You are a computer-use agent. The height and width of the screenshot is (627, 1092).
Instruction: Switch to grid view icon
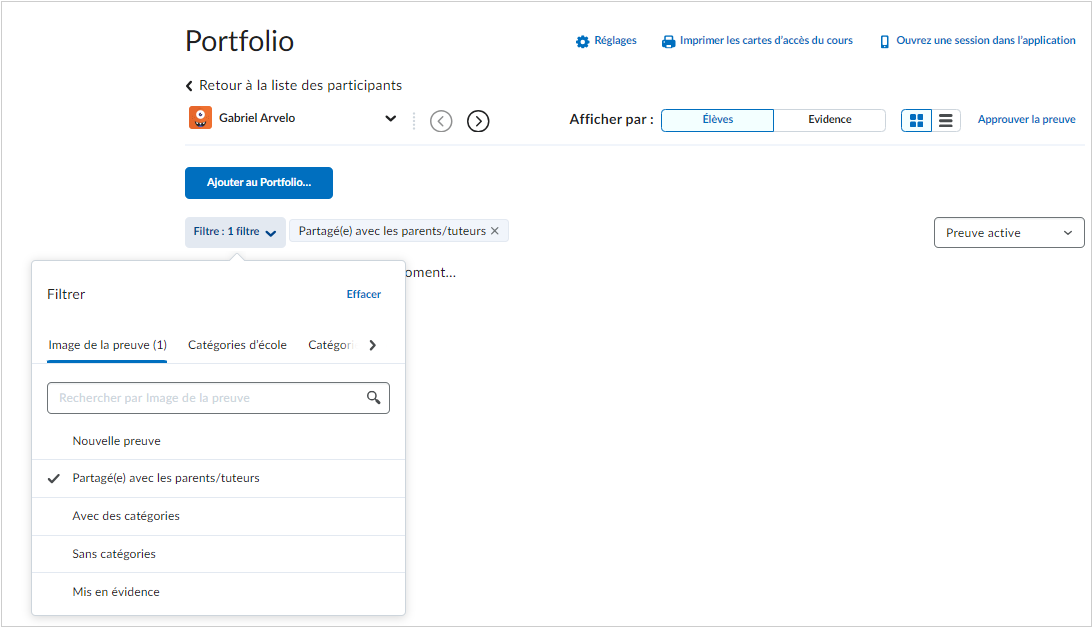(916, 121)
